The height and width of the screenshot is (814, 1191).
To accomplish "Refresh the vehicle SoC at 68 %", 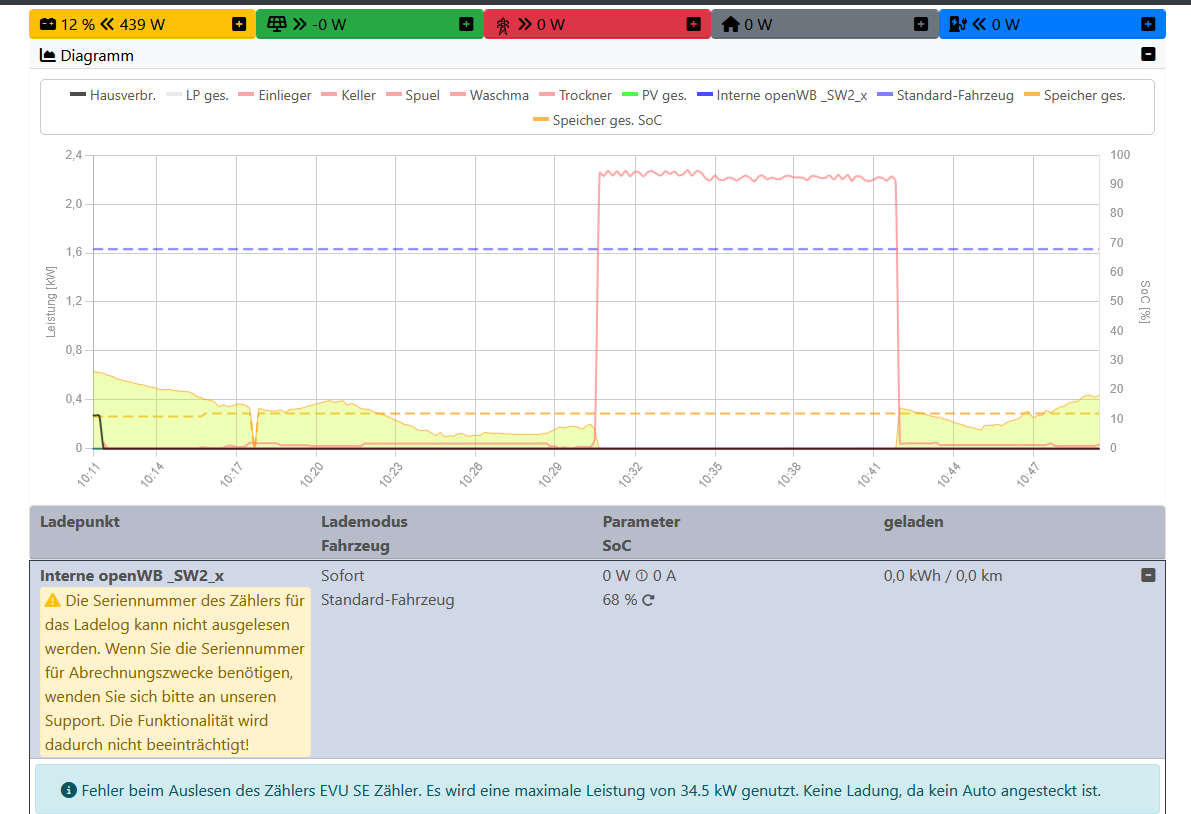I will [x=648, y=600].
